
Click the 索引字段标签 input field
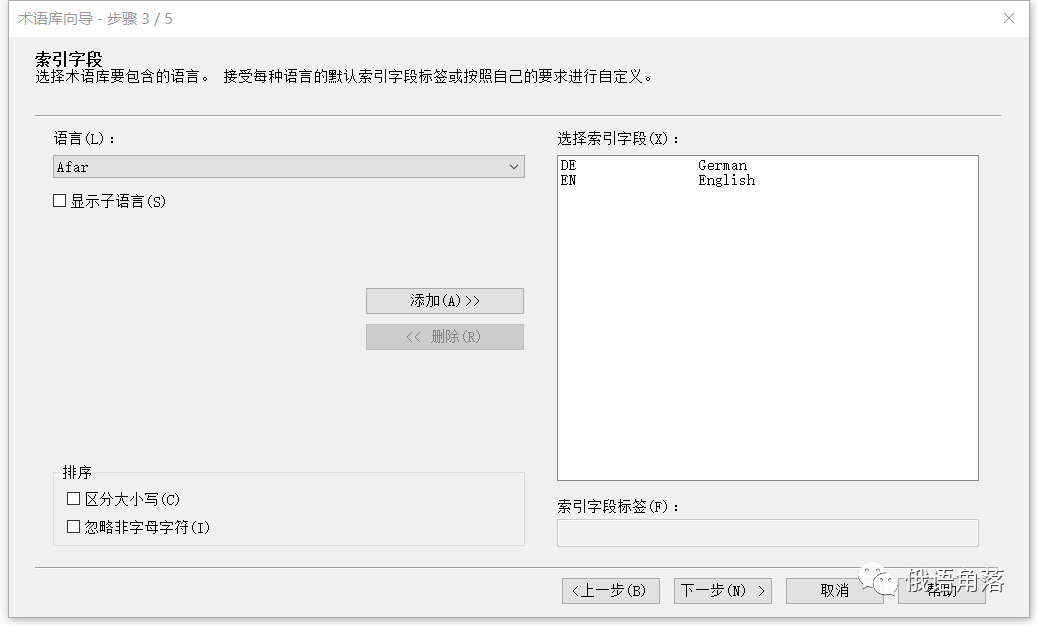click(x=767, y=533)
